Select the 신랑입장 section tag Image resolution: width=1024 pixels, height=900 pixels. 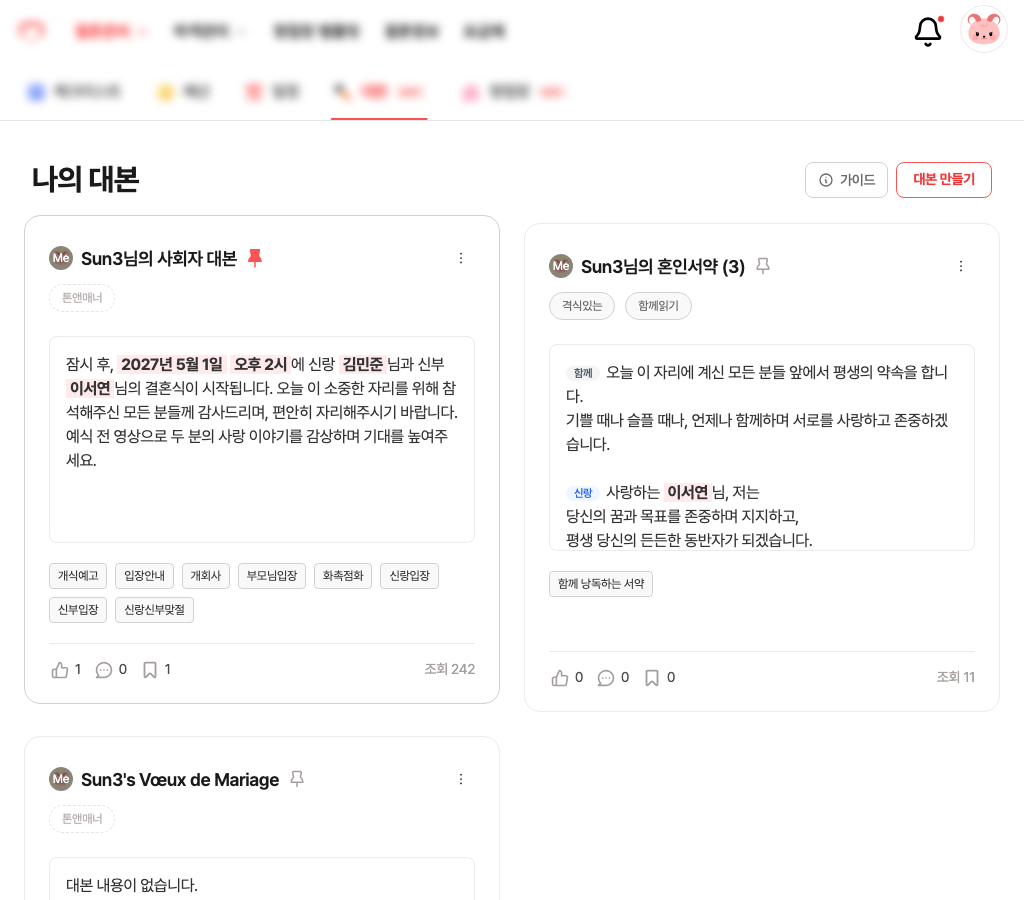pos(409,575)
